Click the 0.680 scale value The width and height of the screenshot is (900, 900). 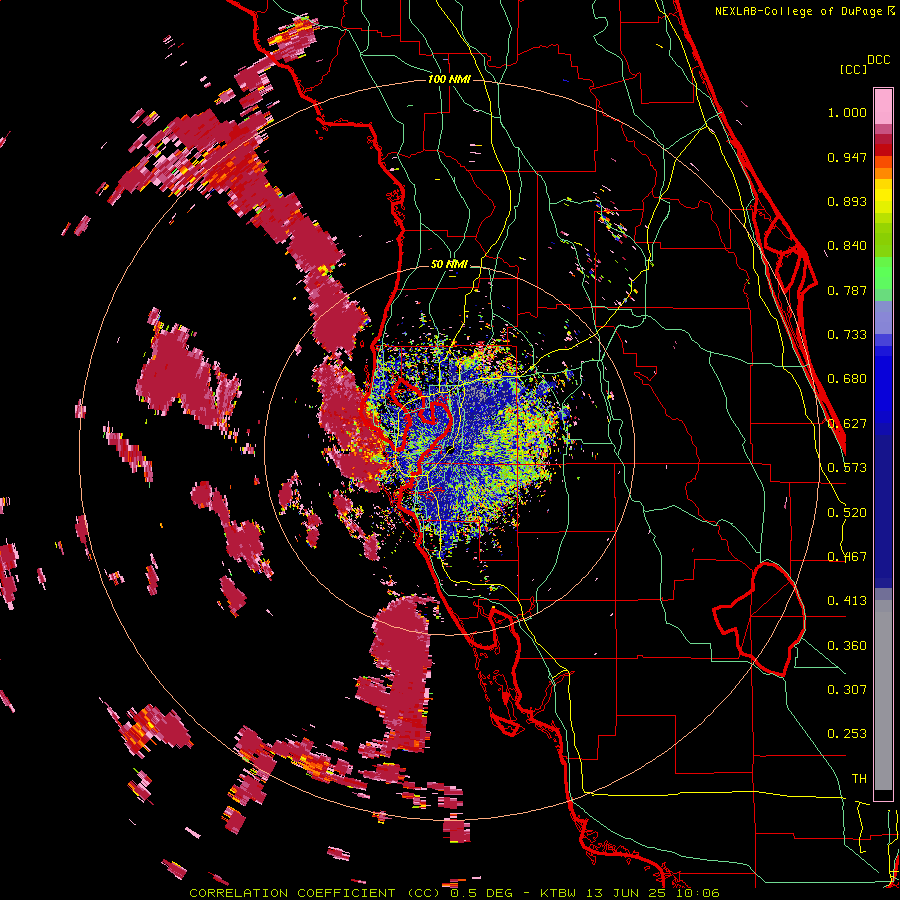click(847, 379)
